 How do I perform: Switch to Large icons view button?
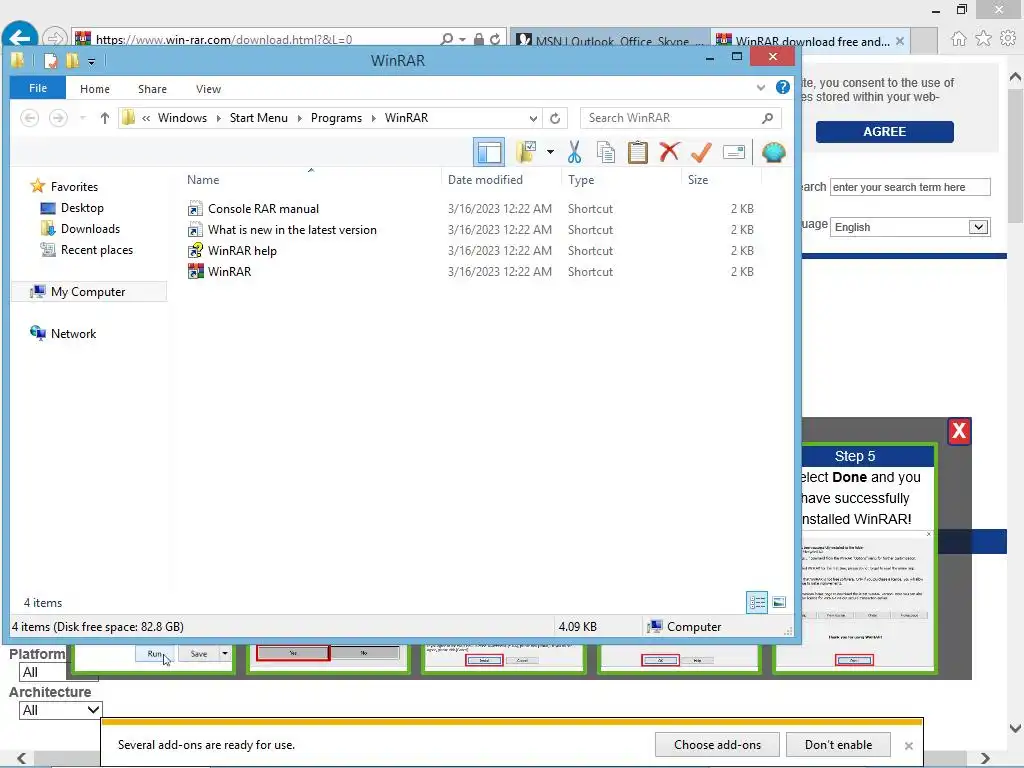[779, 602]
